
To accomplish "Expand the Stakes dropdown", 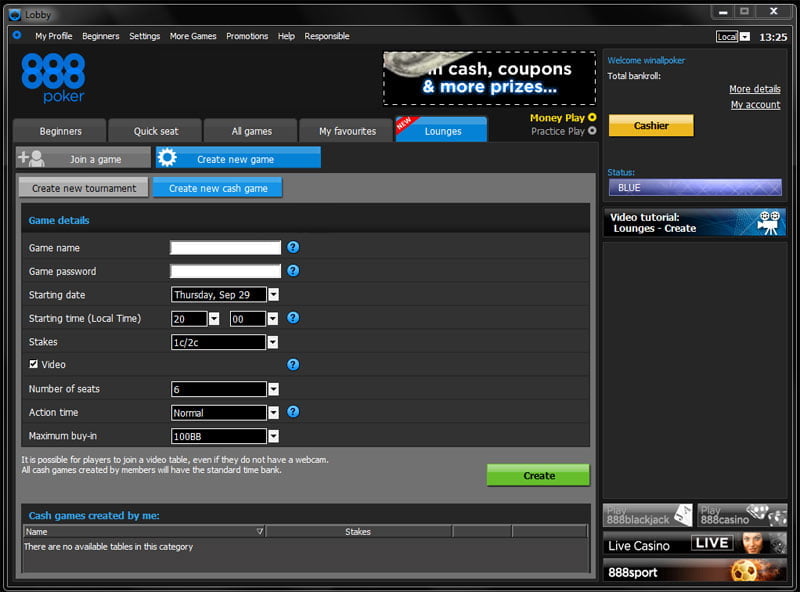I will coord(273,342).
